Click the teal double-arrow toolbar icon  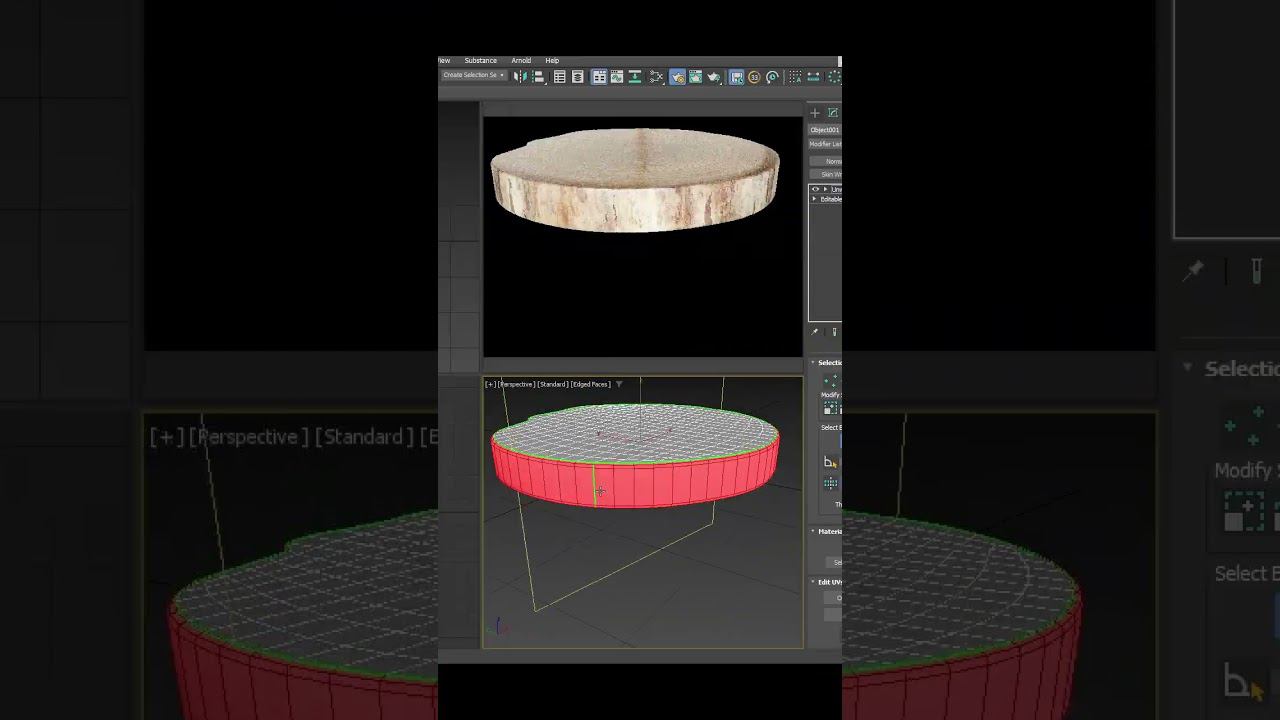tap(814, 77)
